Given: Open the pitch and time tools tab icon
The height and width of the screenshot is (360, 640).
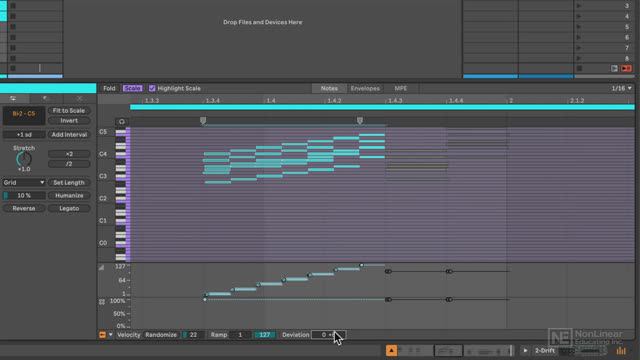Looking at the screenshot, I should click(x=13, y=99).
